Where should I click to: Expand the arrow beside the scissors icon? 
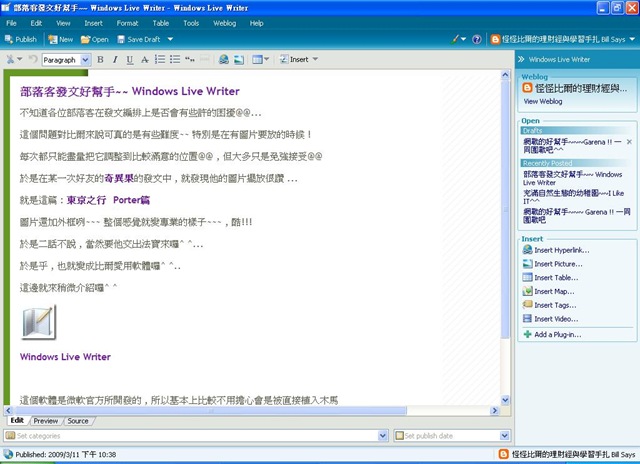click(x=20, y=60)
